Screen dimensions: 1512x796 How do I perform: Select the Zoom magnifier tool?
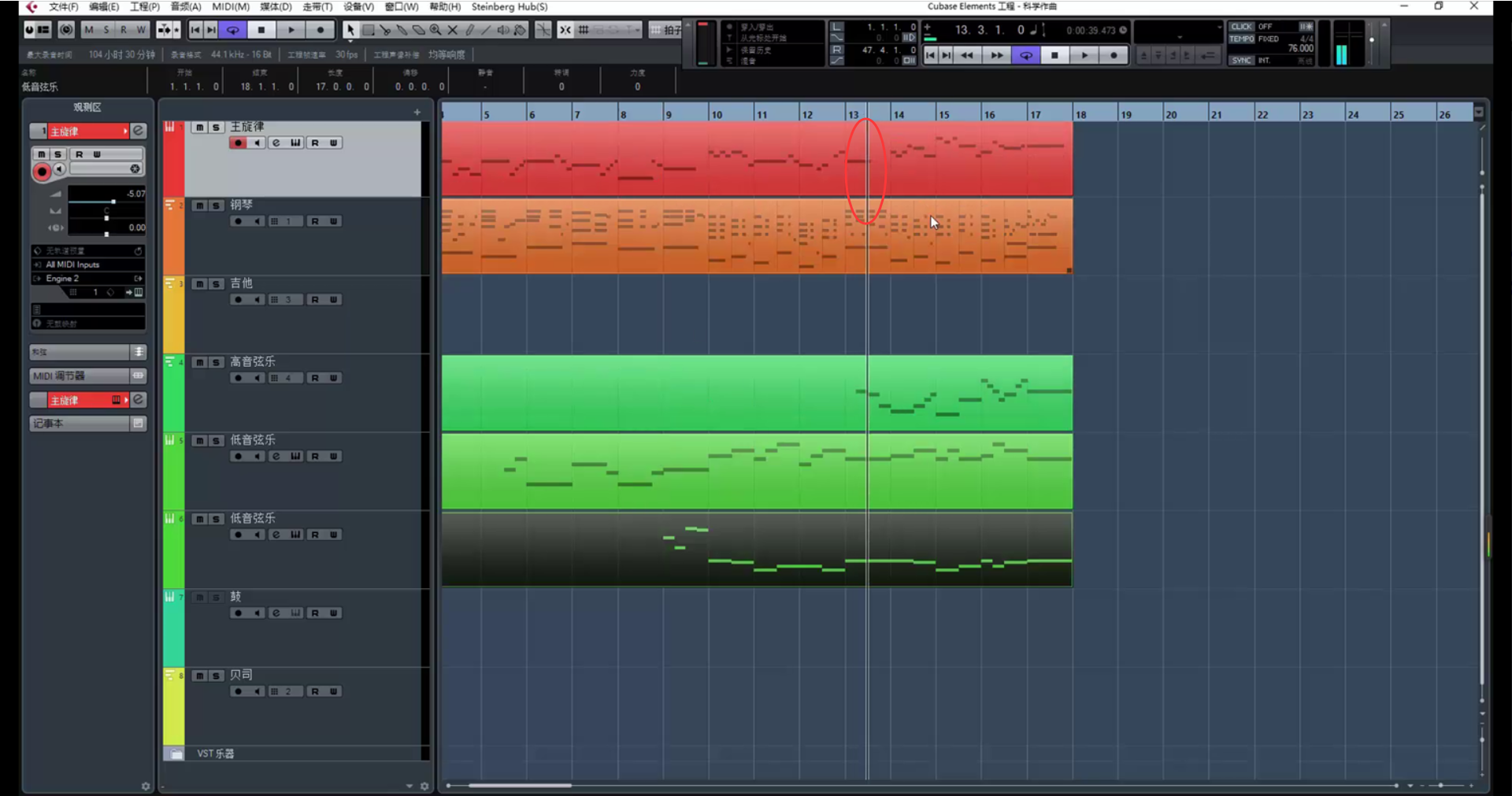tap(435, 30)
